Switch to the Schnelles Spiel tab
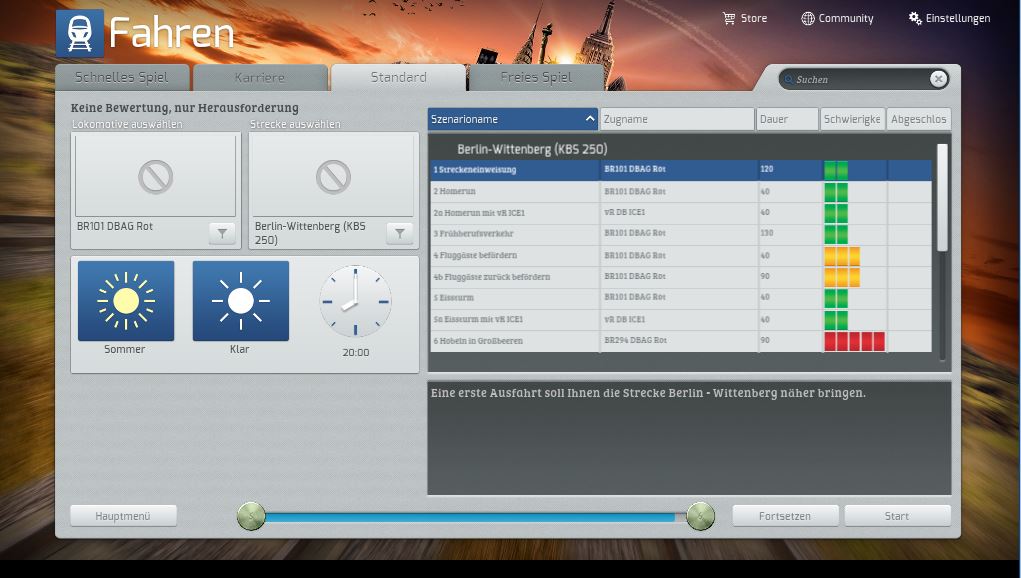Viewport: 1021px width, 578px height. 122,77
